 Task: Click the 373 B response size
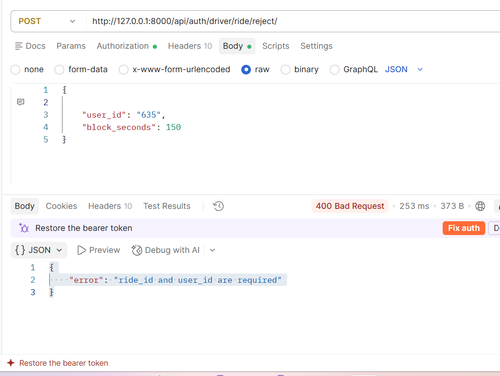click(452, 206)
